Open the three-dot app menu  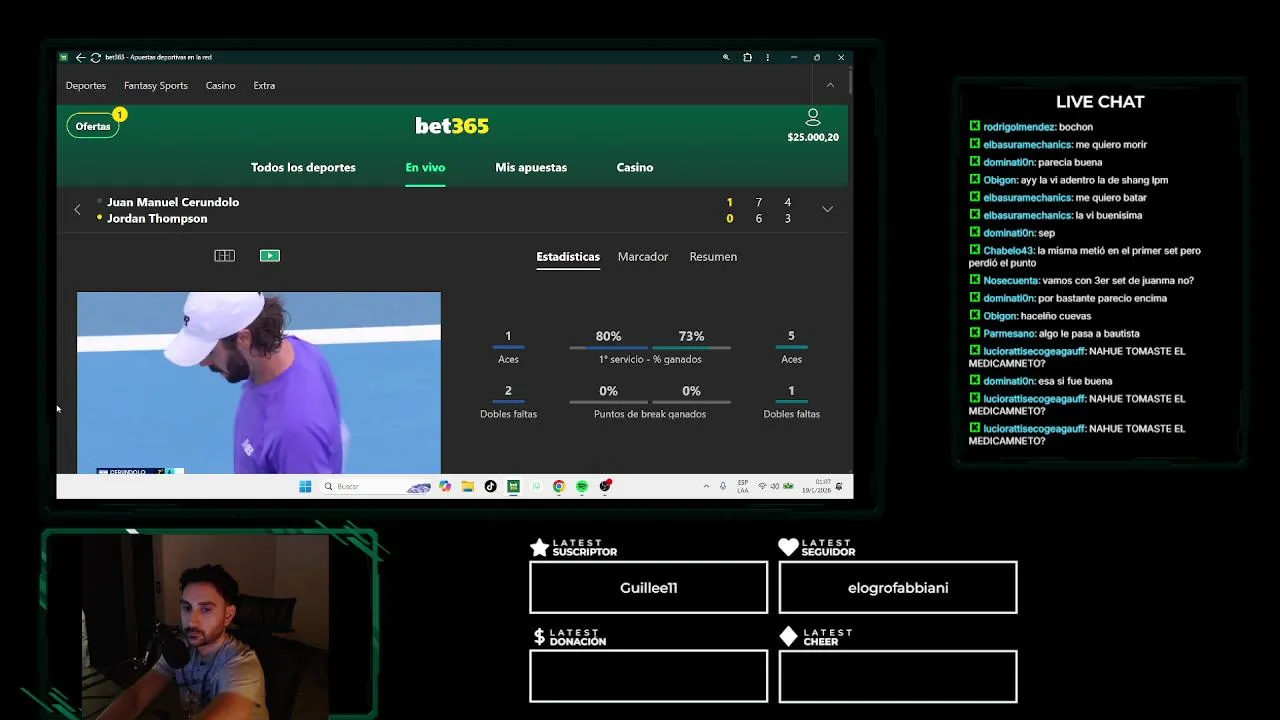coord(769,57)
